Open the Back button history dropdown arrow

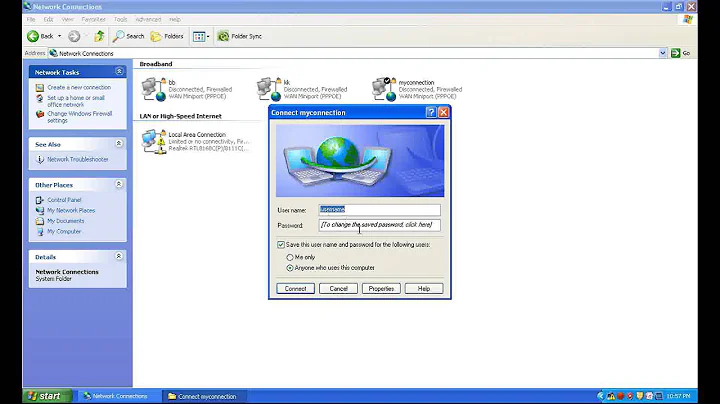(59, 36)
